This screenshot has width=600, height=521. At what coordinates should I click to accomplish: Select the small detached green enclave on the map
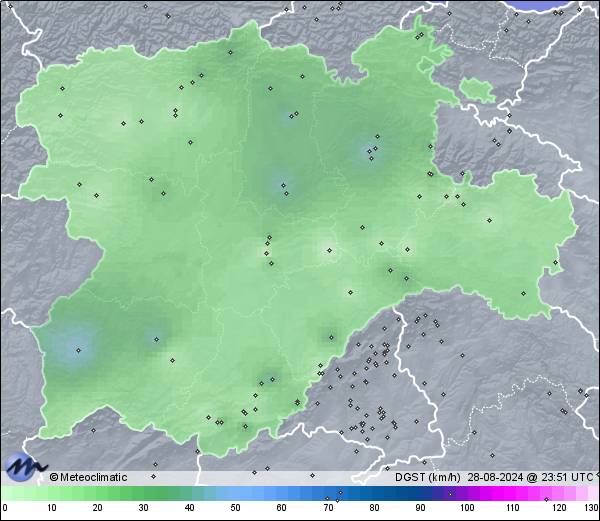coord(477,90)
